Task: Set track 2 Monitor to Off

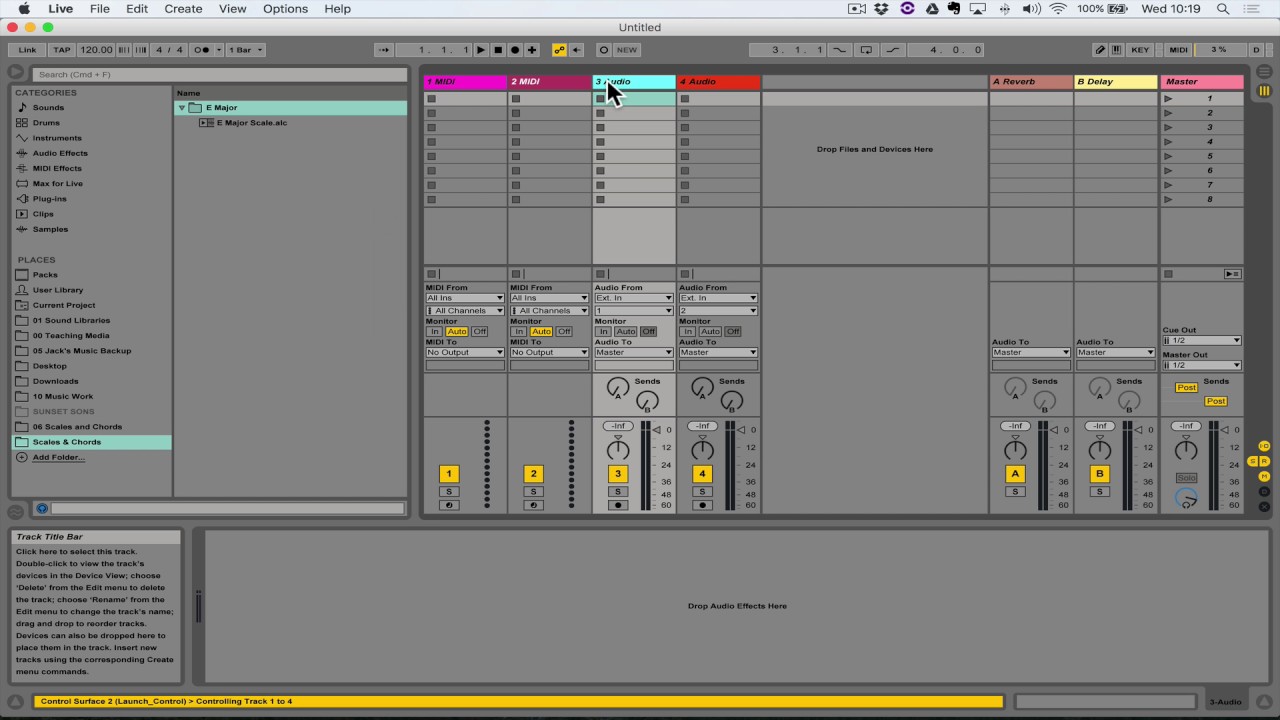Action: click(564, 331)
